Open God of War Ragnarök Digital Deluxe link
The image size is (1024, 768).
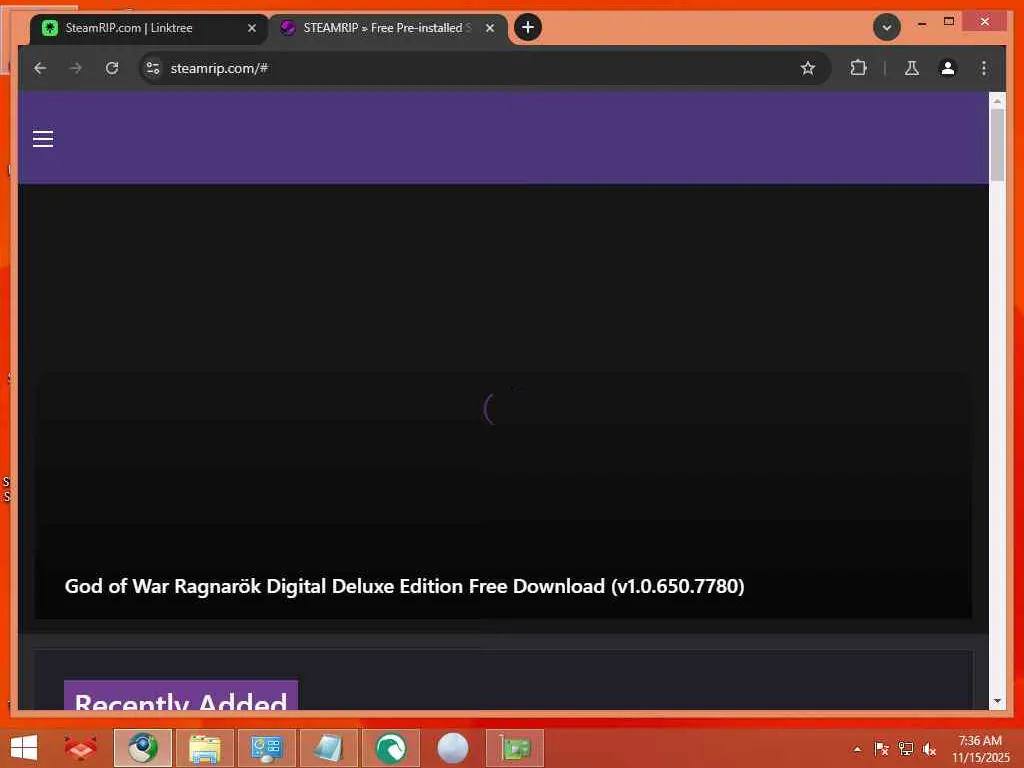tap(404, 586)
